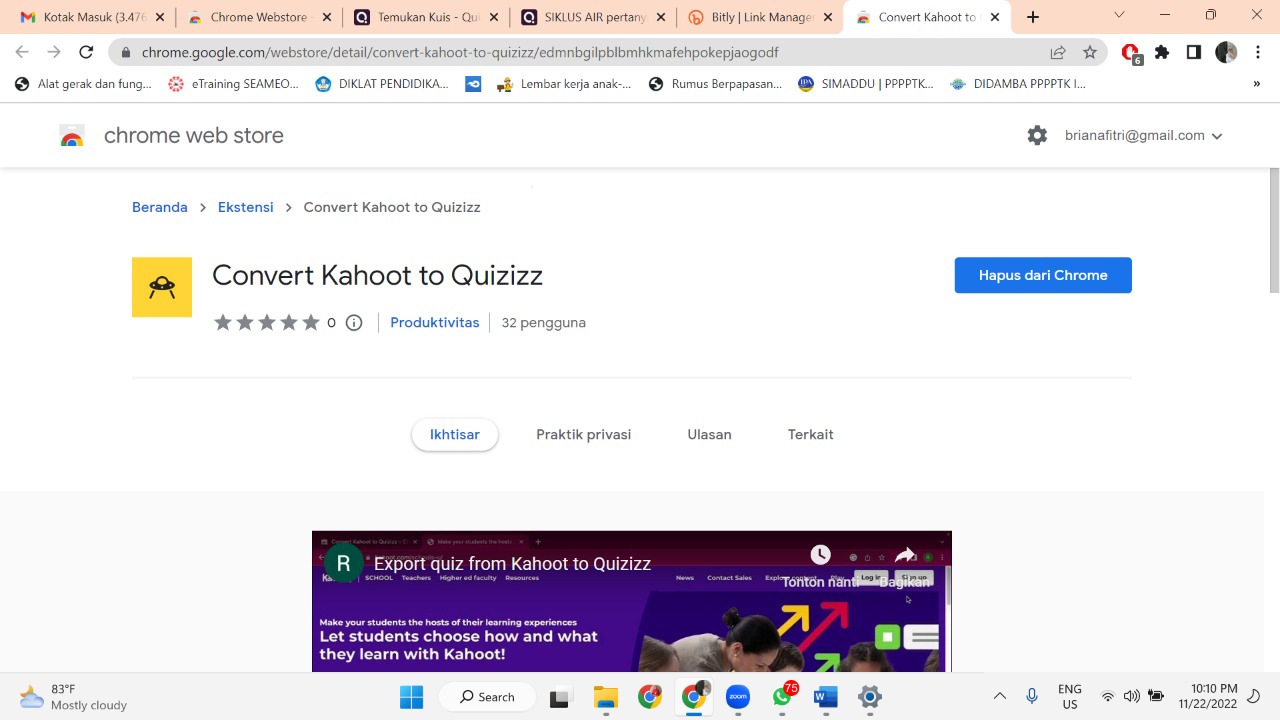Open the Extensions puzzle icon
The width and height of the screenshot is (1280, 720).
[1162, 52]
